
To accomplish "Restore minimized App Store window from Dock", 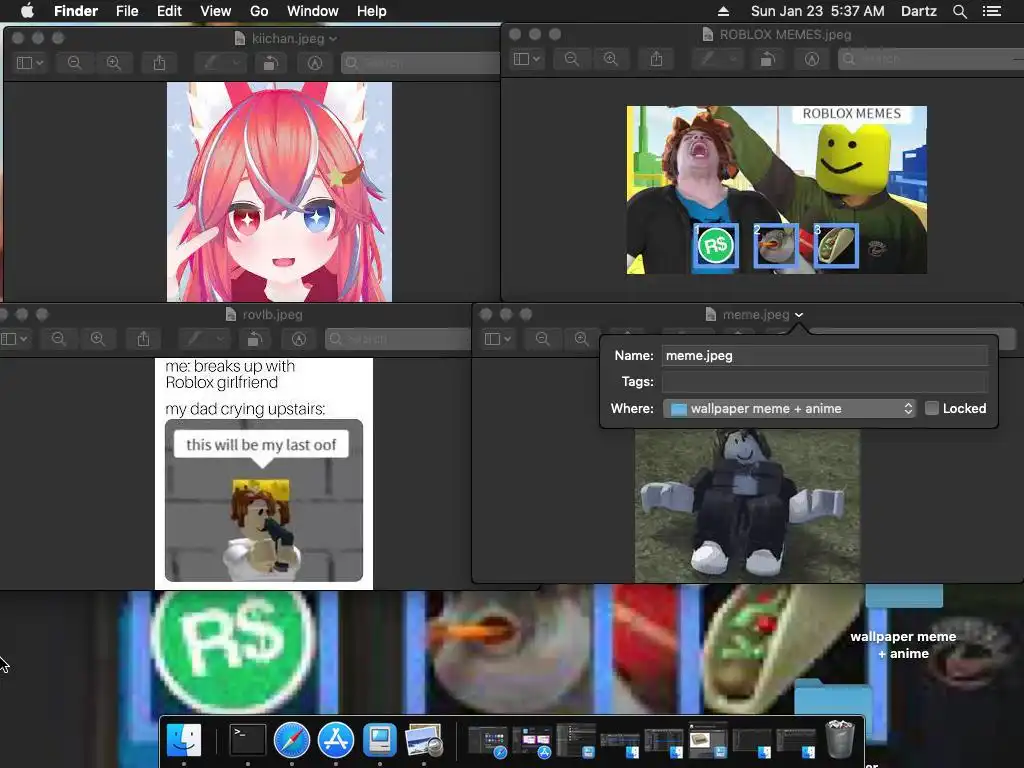I will 532,742.
